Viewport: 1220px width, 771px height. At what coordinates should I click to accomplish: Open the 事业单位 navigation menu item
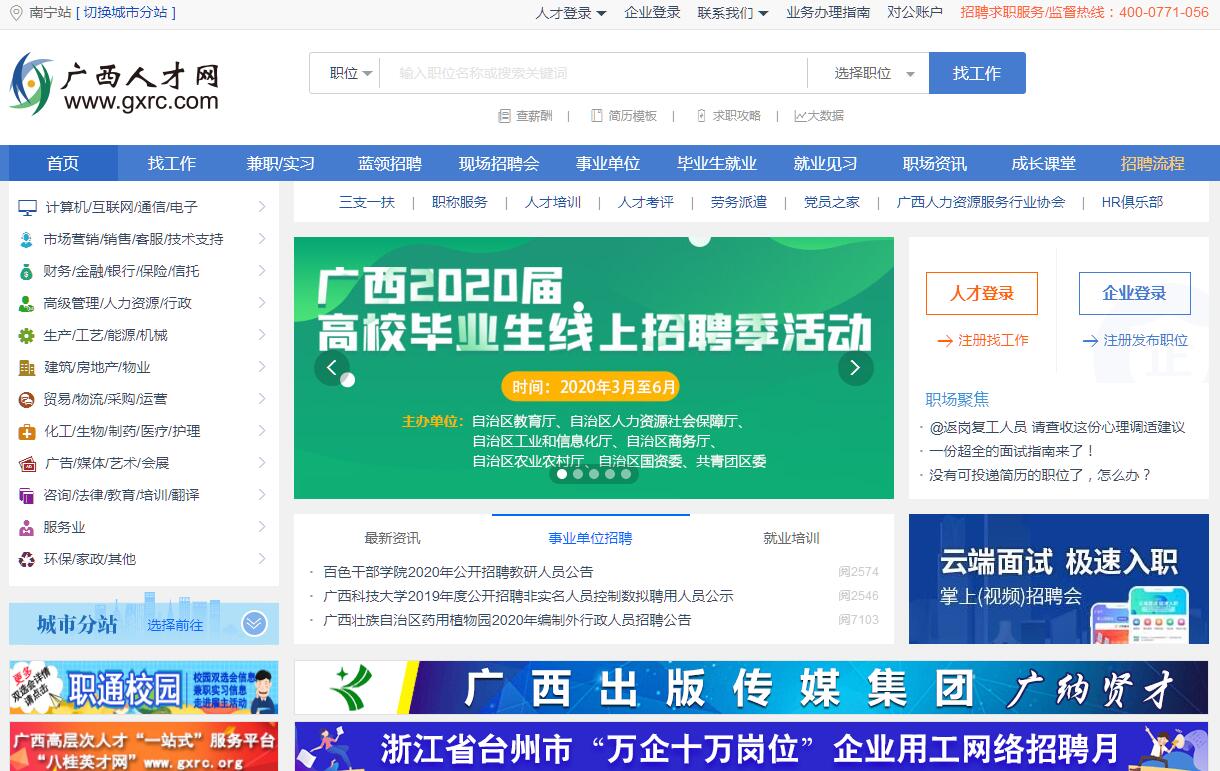pyautogui.click(x=608, y=164)
